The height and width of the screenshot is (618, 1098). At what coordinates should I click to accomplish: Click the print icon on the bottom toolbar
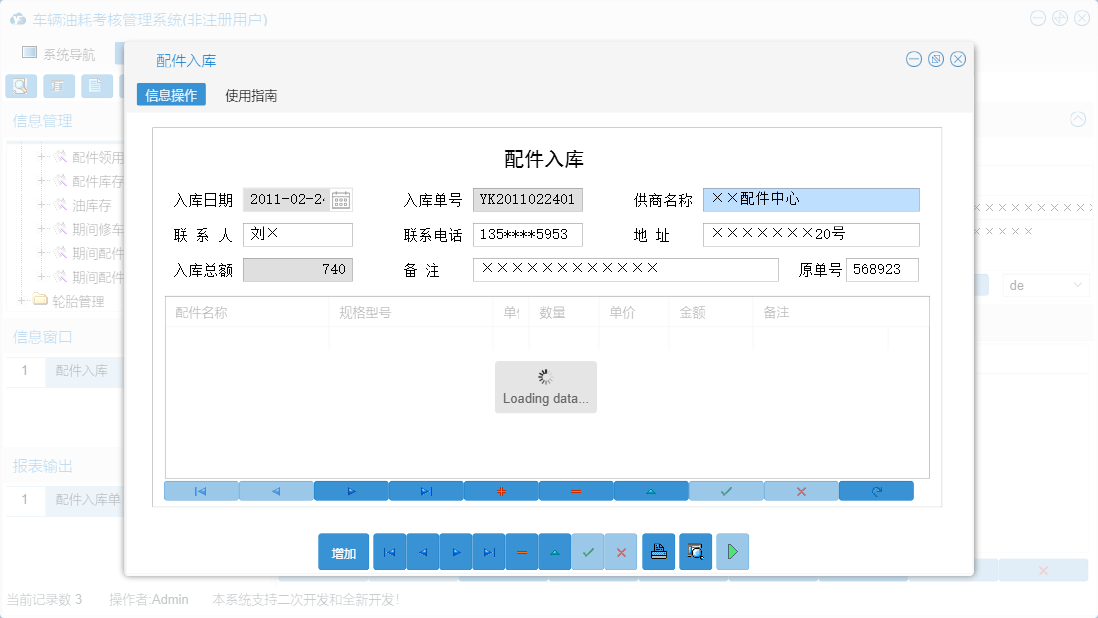658,551
